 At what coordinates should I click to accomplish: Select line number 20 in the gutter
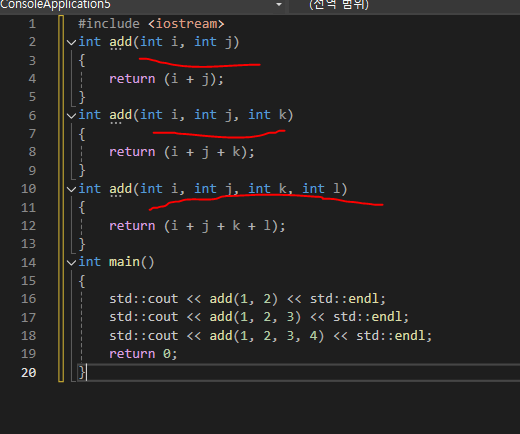[x=29, y=373]
